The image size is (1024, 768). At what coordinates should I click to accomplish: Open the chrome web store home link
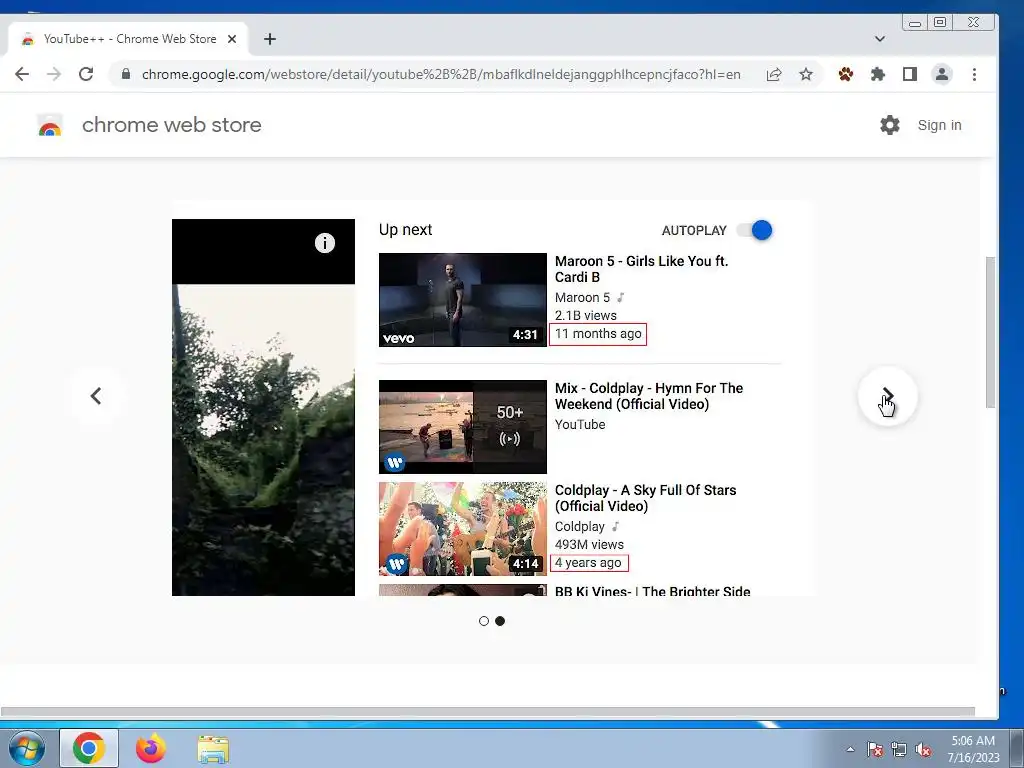(x=171, y=125)
